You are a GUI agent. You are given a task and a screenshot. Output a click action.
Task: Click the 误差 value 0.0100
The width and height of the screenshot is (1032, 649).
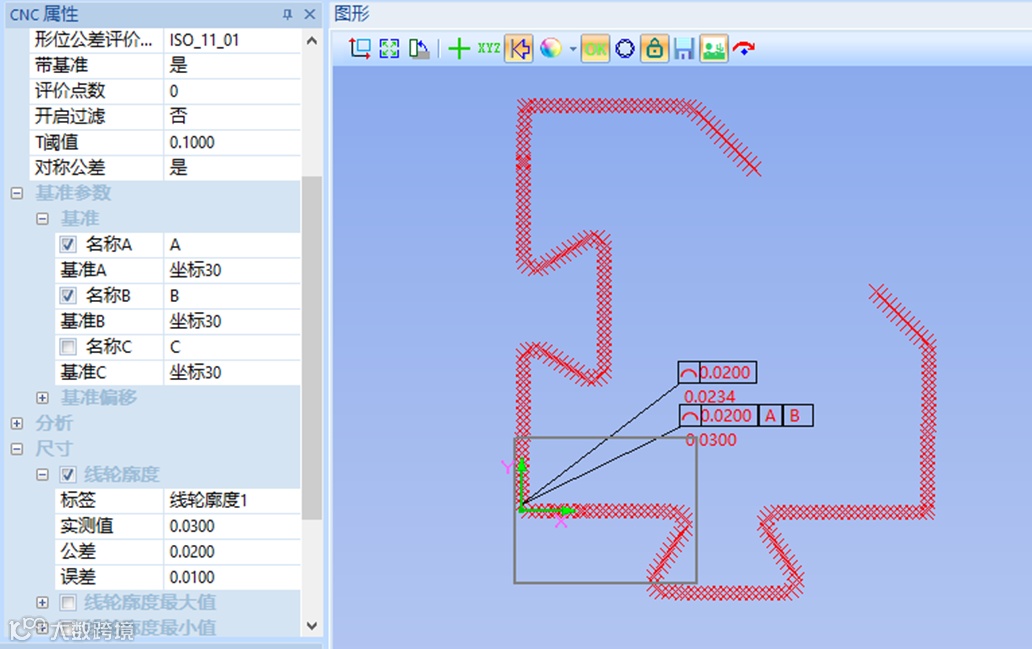click(x=232, y=577)
